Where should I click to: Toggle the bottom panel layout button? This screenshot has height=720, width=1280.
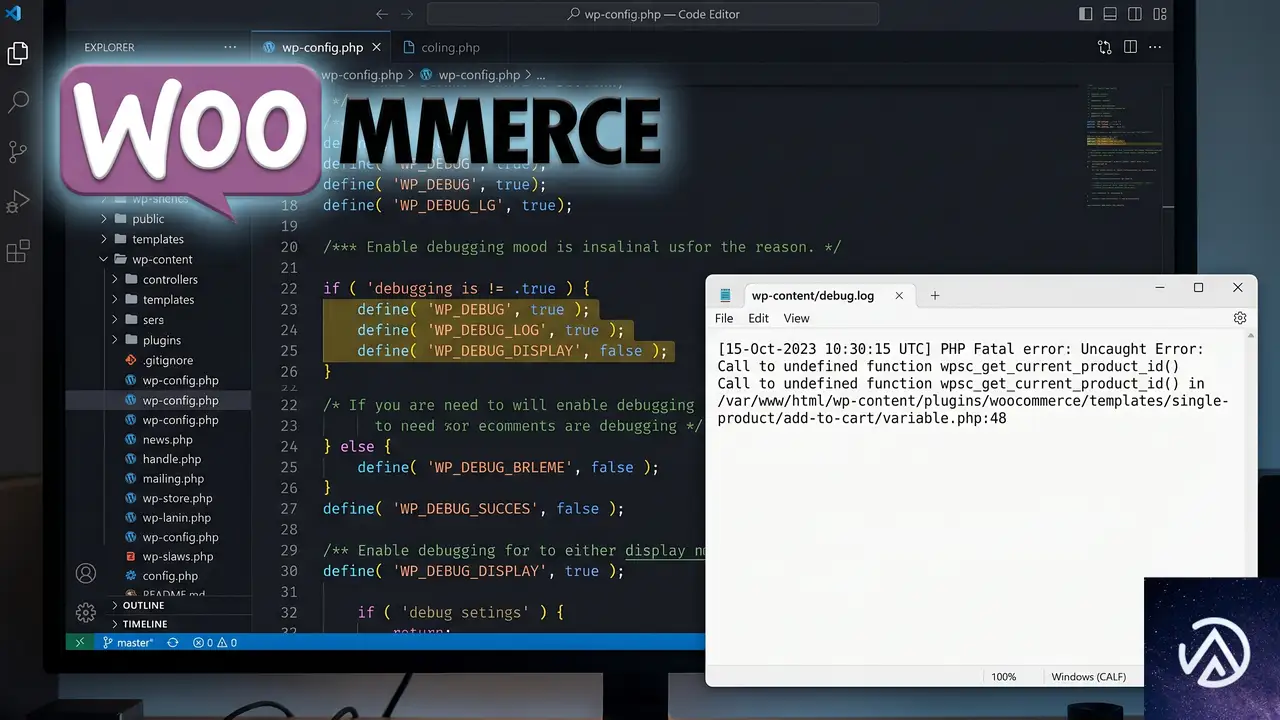pos(1110,14)
